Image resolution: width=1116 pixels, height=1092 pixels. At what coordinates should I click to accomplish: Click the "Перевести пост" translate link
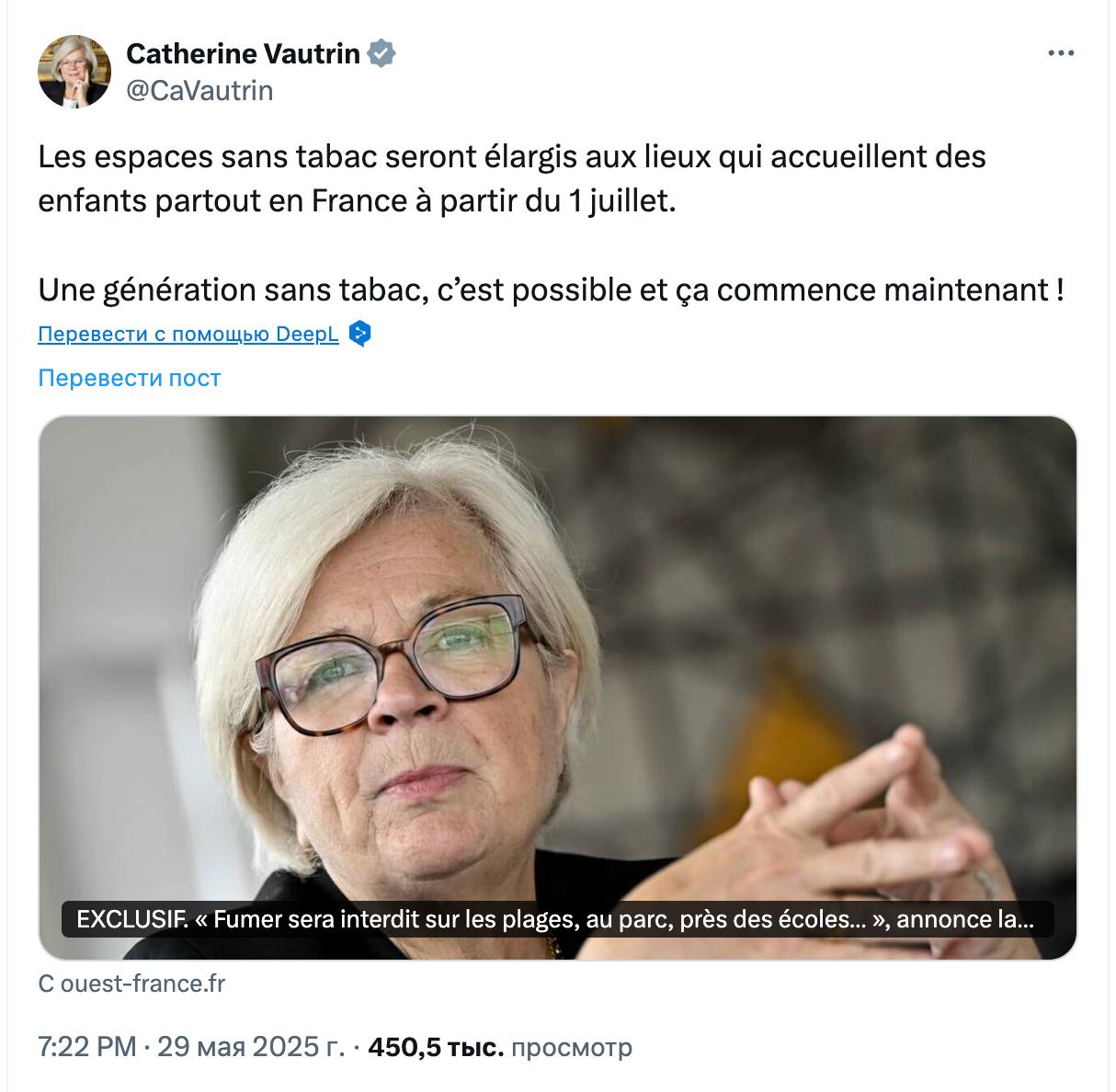click(130, 378)
